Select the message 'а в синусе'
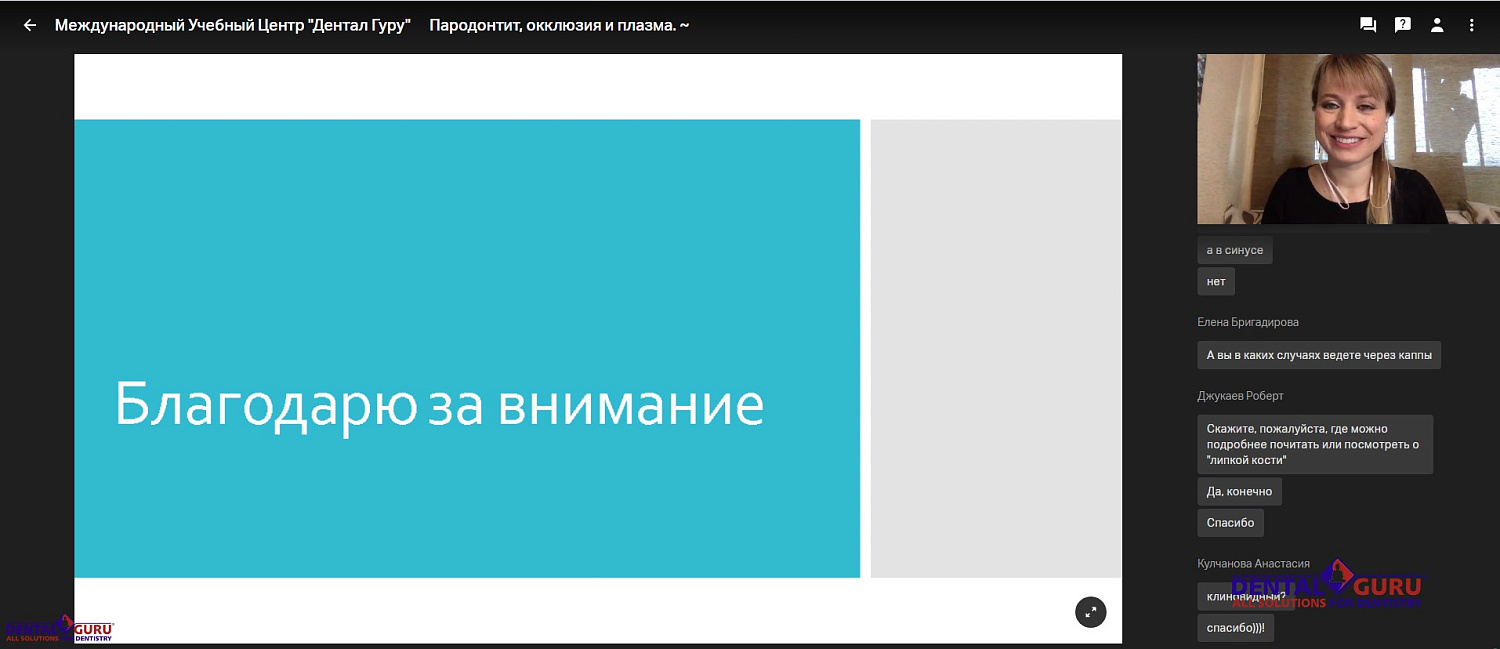 tap(1234, 250)
